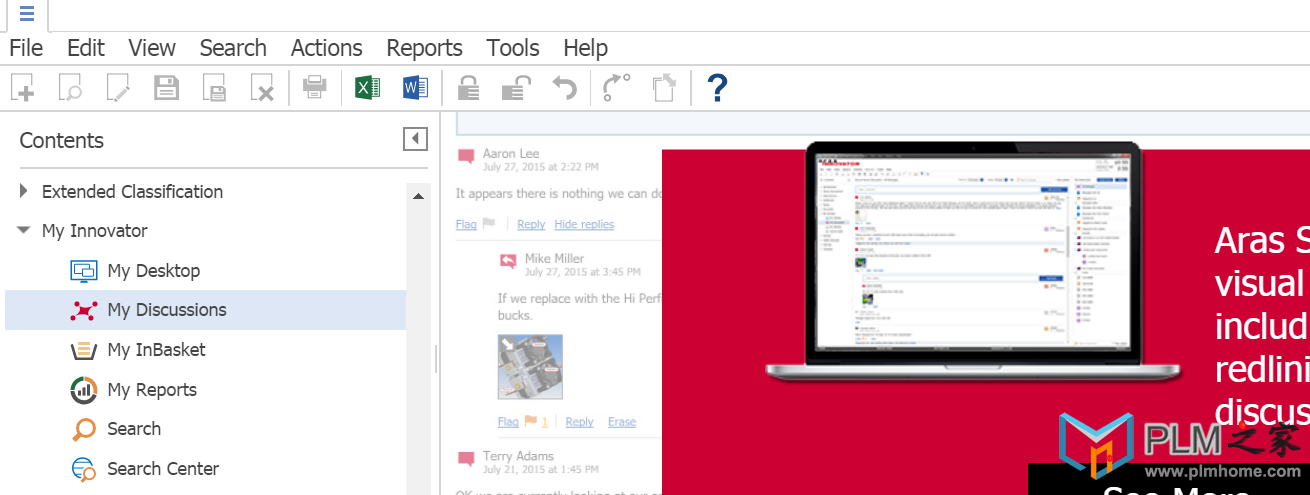Click the Mike Miller author name
Viewport: 1310px width, 495px height.
point(554,258)
